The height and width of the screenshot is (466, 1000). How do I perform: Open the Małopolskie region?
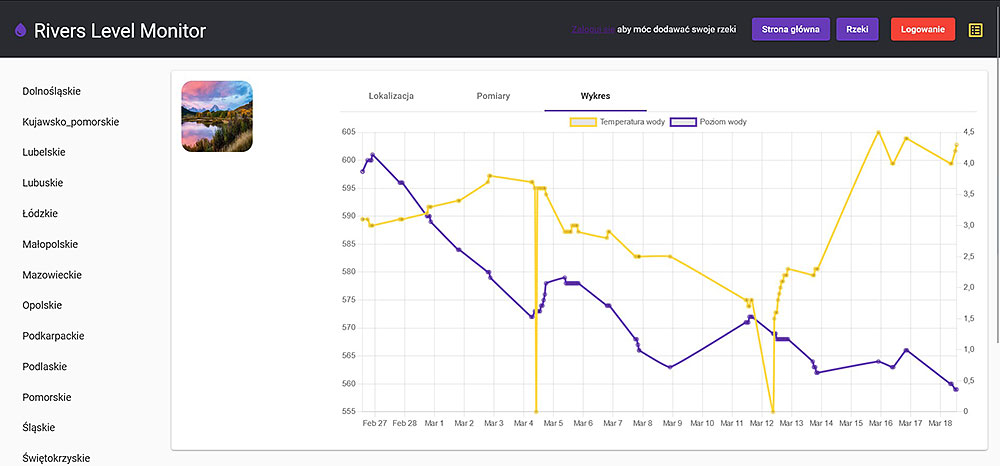click(x=50, y=244)
